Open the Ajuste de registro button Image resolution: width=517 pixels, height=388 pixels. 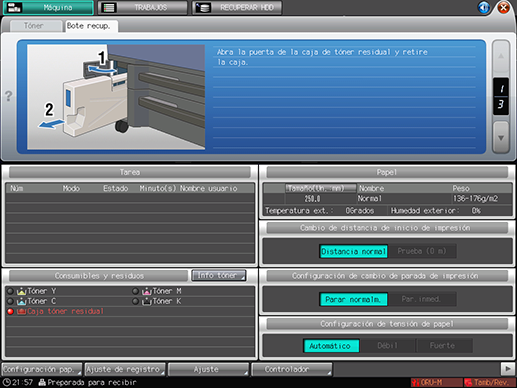125,369
